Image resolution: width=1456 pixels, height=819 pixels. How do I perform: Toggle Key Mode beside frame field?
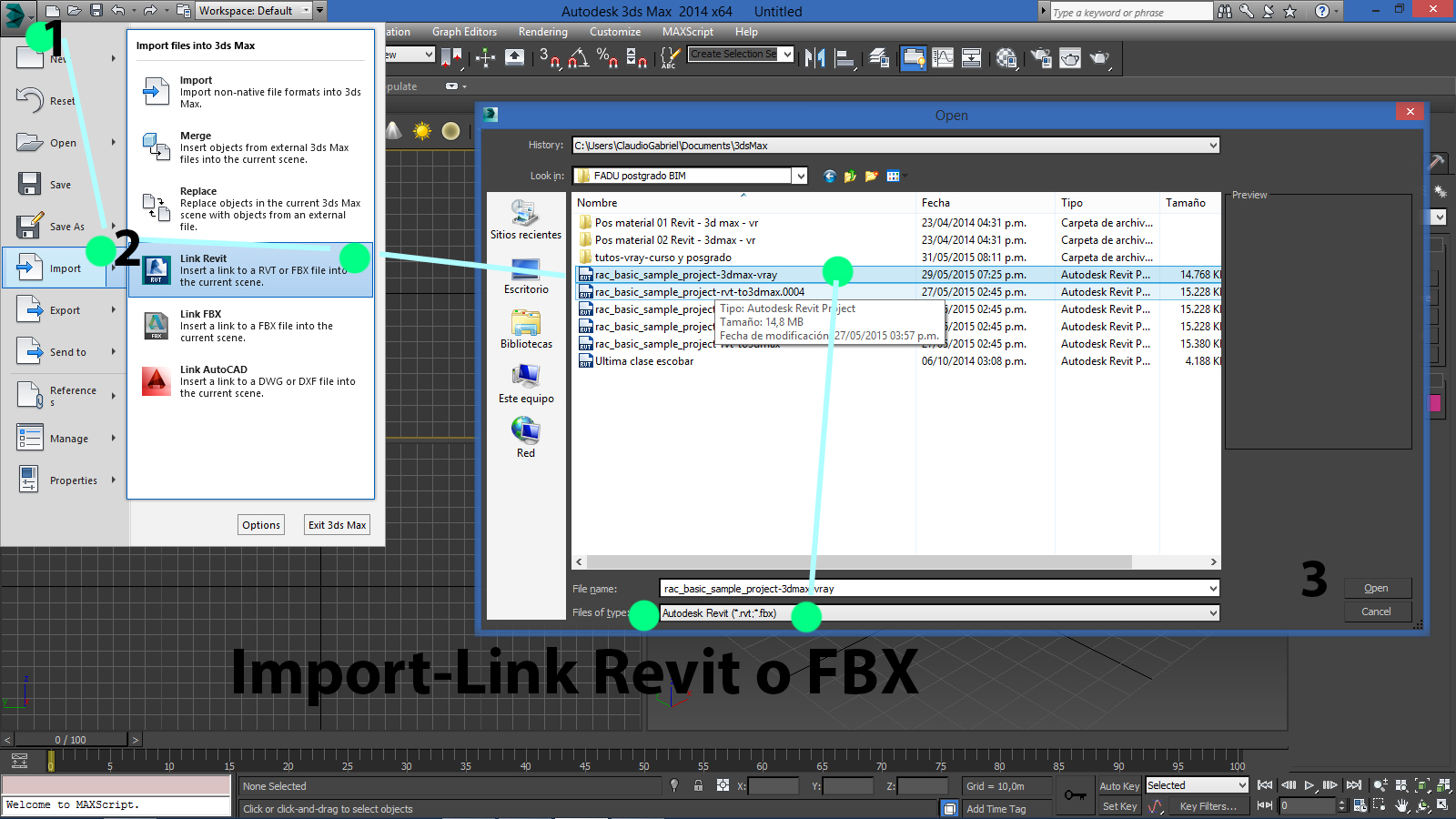coord(1265,805)
